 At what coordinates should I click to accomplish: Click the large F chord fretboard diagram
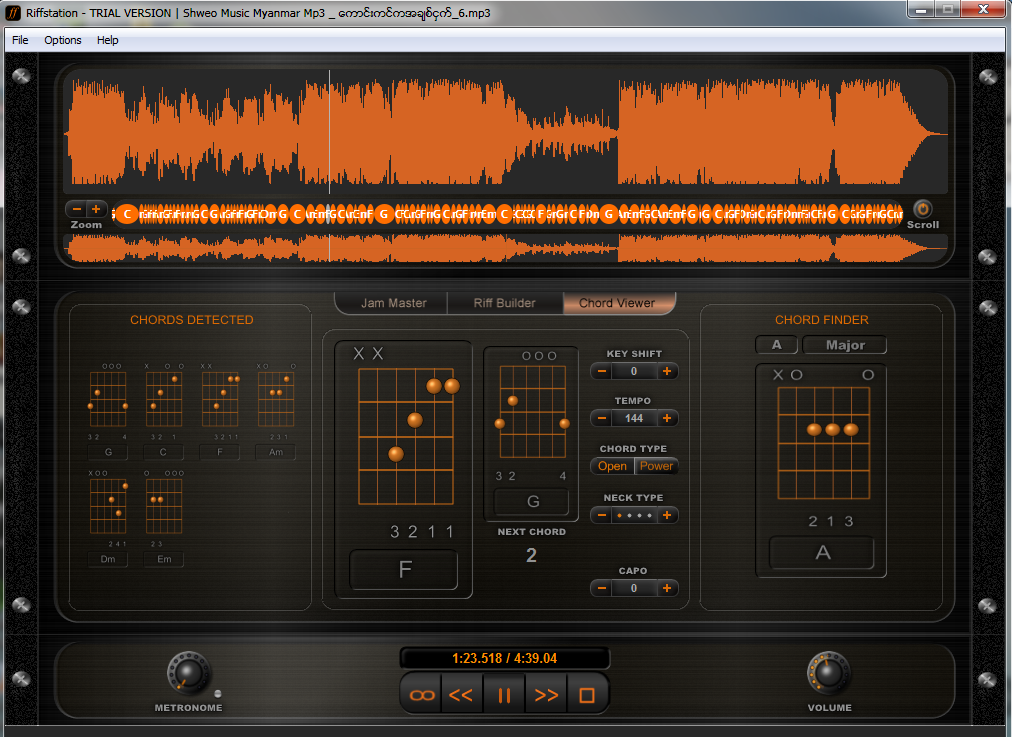(x=405, y=436)
